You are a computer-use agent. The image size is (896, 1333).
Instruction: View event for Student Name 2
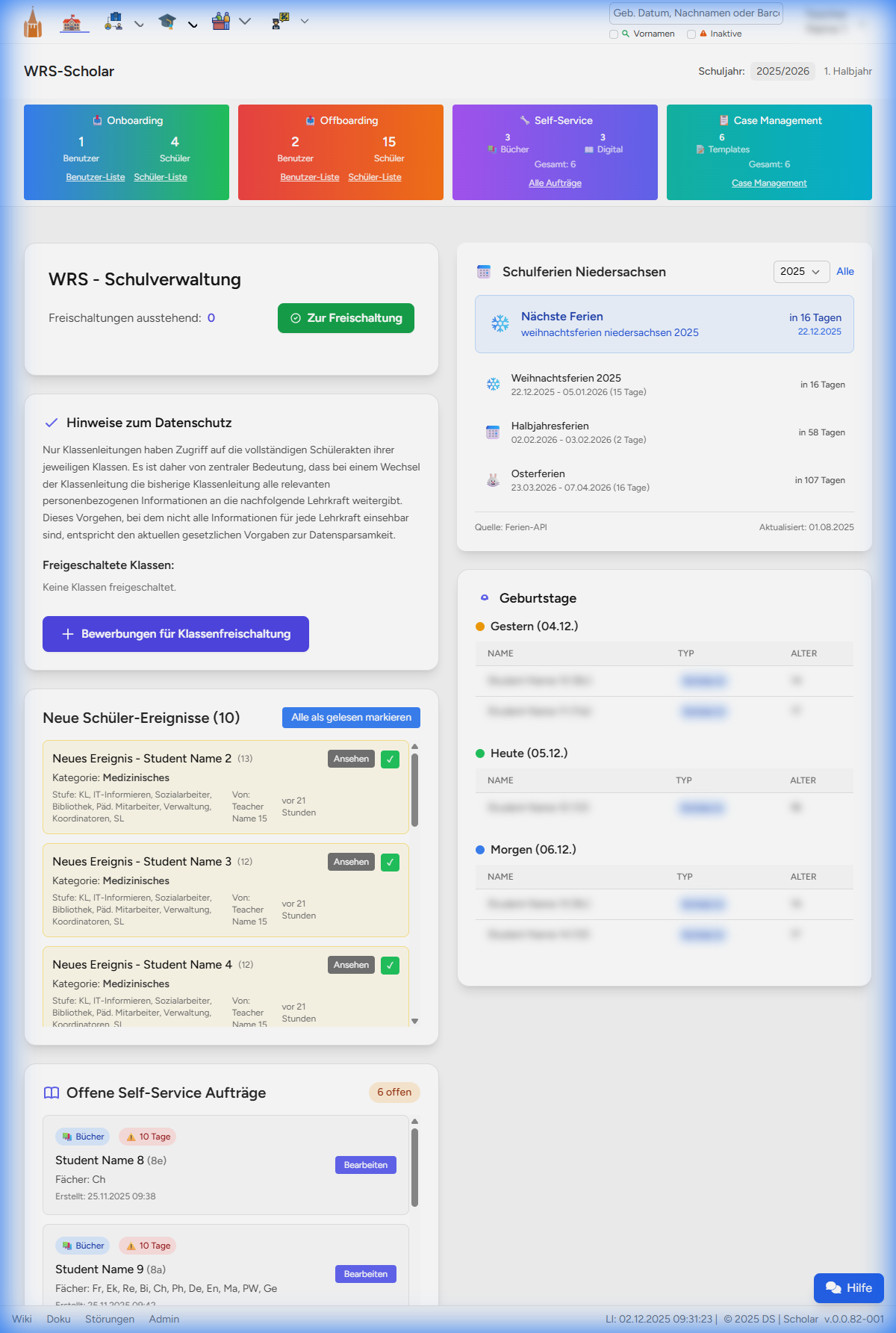pos(351,759)
